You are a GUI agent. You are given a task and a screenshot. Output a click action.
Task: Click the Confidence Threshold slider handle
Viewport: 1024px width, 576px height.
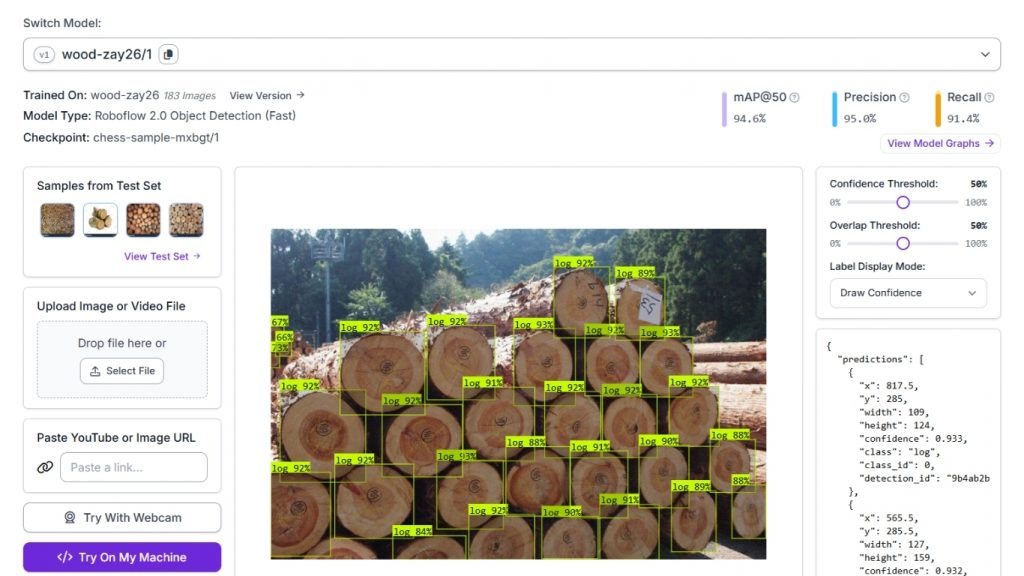(903, 202)
